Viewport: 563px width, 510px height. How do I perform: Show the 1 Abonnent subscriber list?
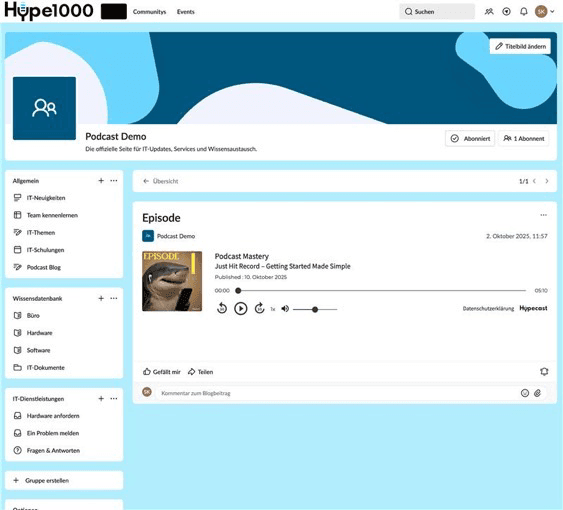click(524, 138)
